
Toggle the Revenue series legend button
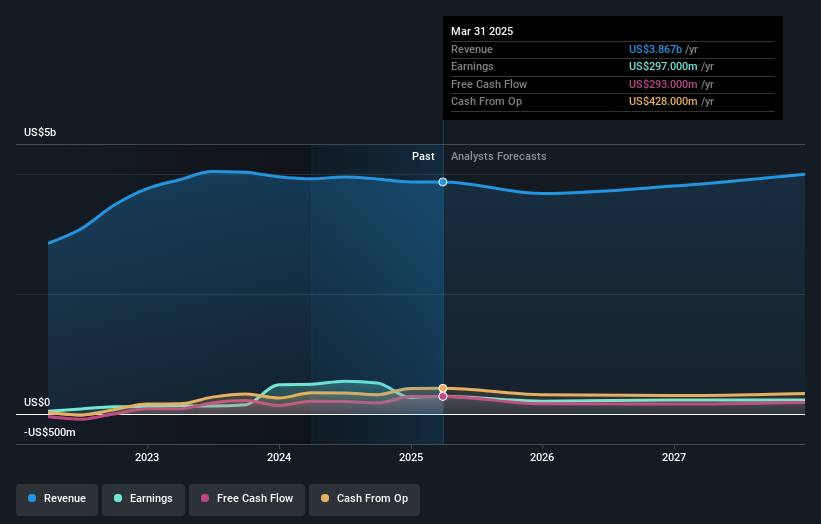tap(57, 499)
